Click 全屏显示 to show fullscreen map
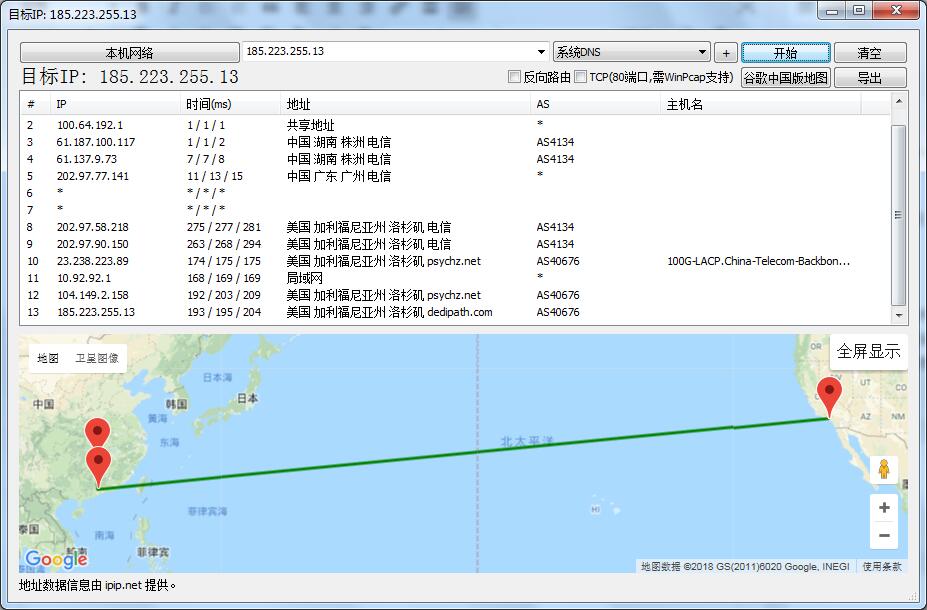927x610 pixels. point(868,352)
